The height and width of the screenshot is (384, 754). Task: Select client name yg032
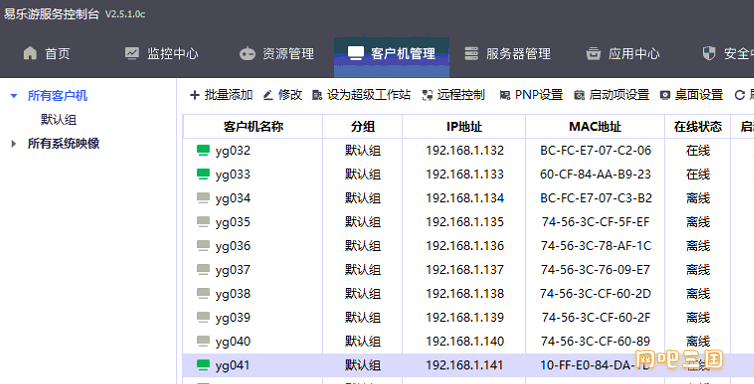[233, 151]
